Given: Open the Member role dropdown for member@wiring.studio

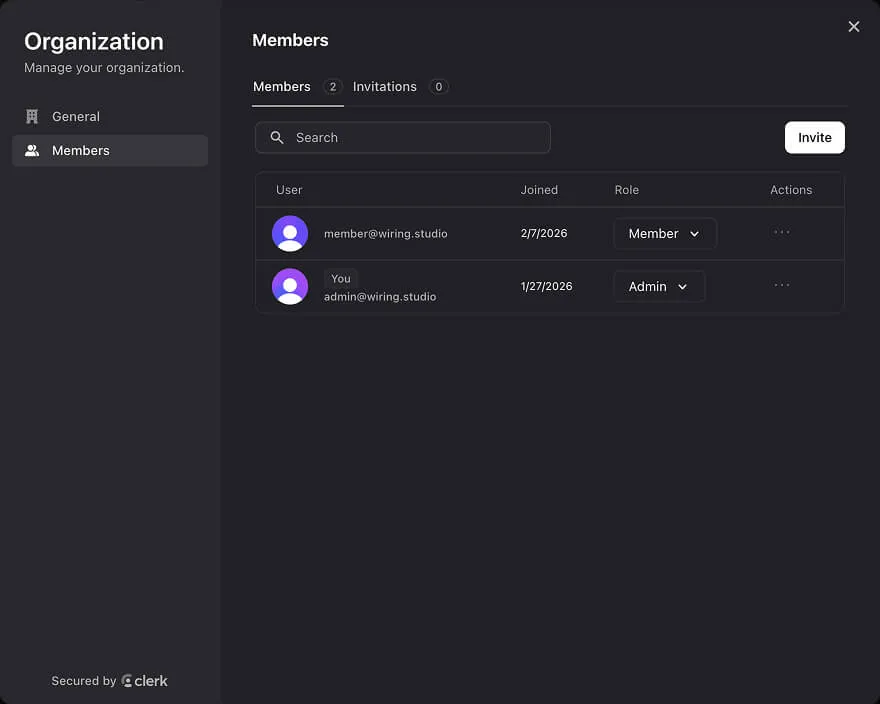Looking at the screenshot, I should pyautogui.click(x=664, y=233).
